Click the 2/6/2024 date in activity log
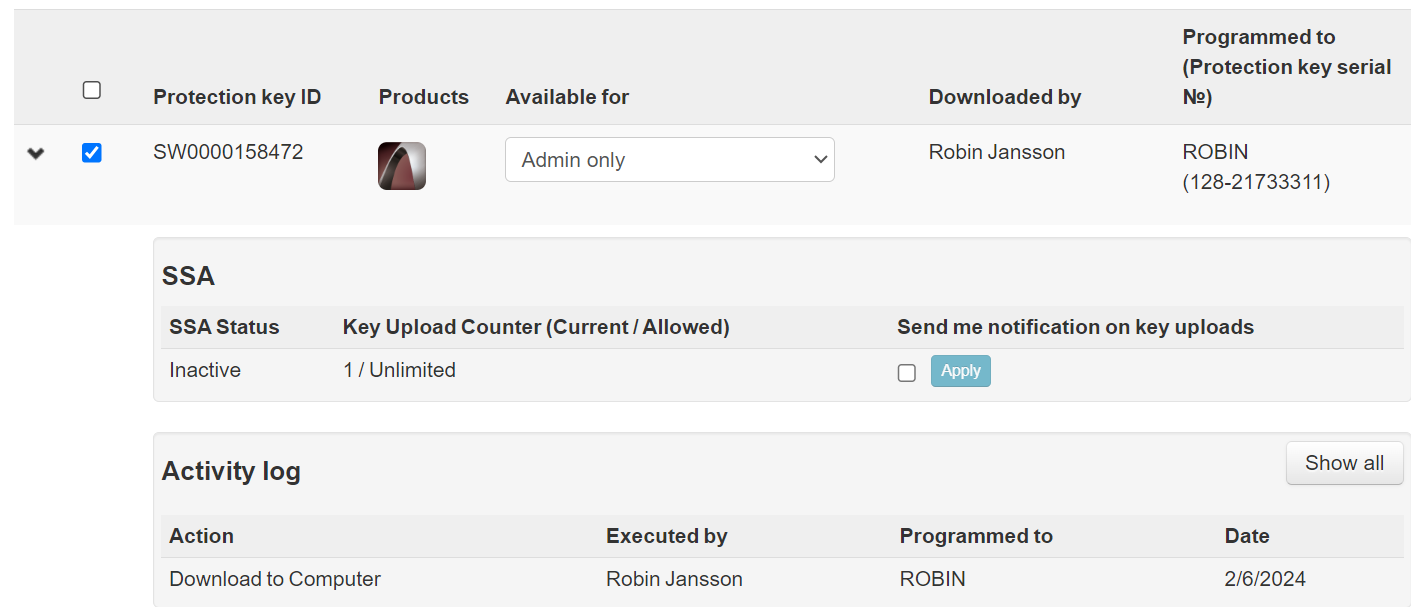 (x=1265, y=579)
